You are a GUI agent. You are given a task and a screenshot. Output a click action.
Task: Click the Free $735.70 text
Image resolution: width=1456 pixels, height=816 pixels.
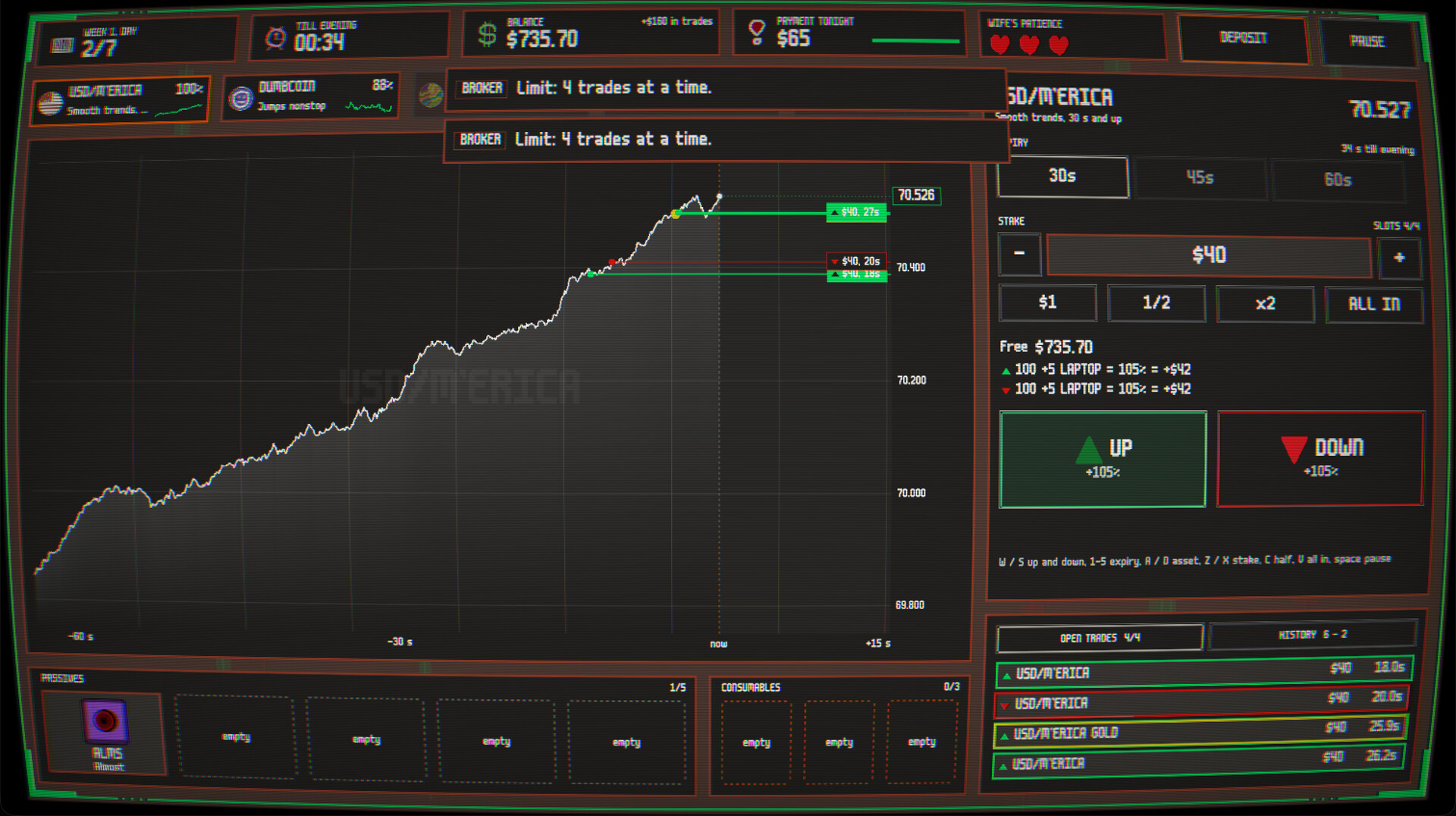pos(1046,347)
